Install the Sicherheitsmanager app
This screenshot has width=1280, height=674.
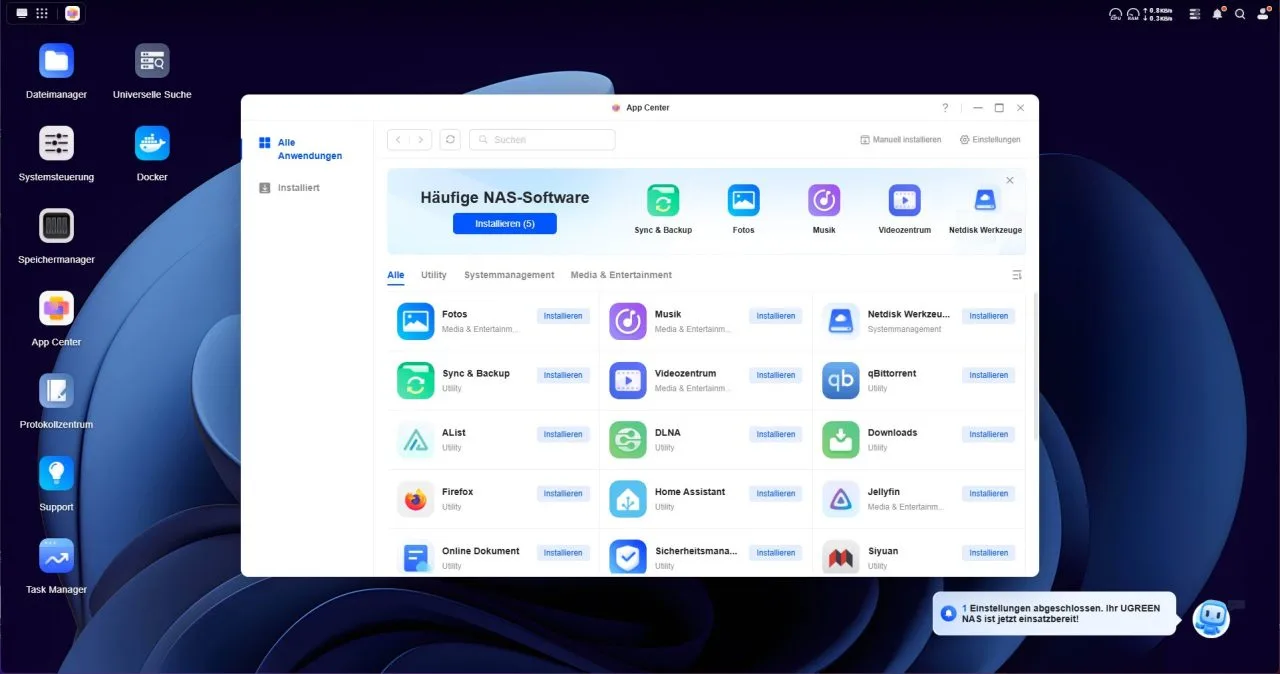776,553
